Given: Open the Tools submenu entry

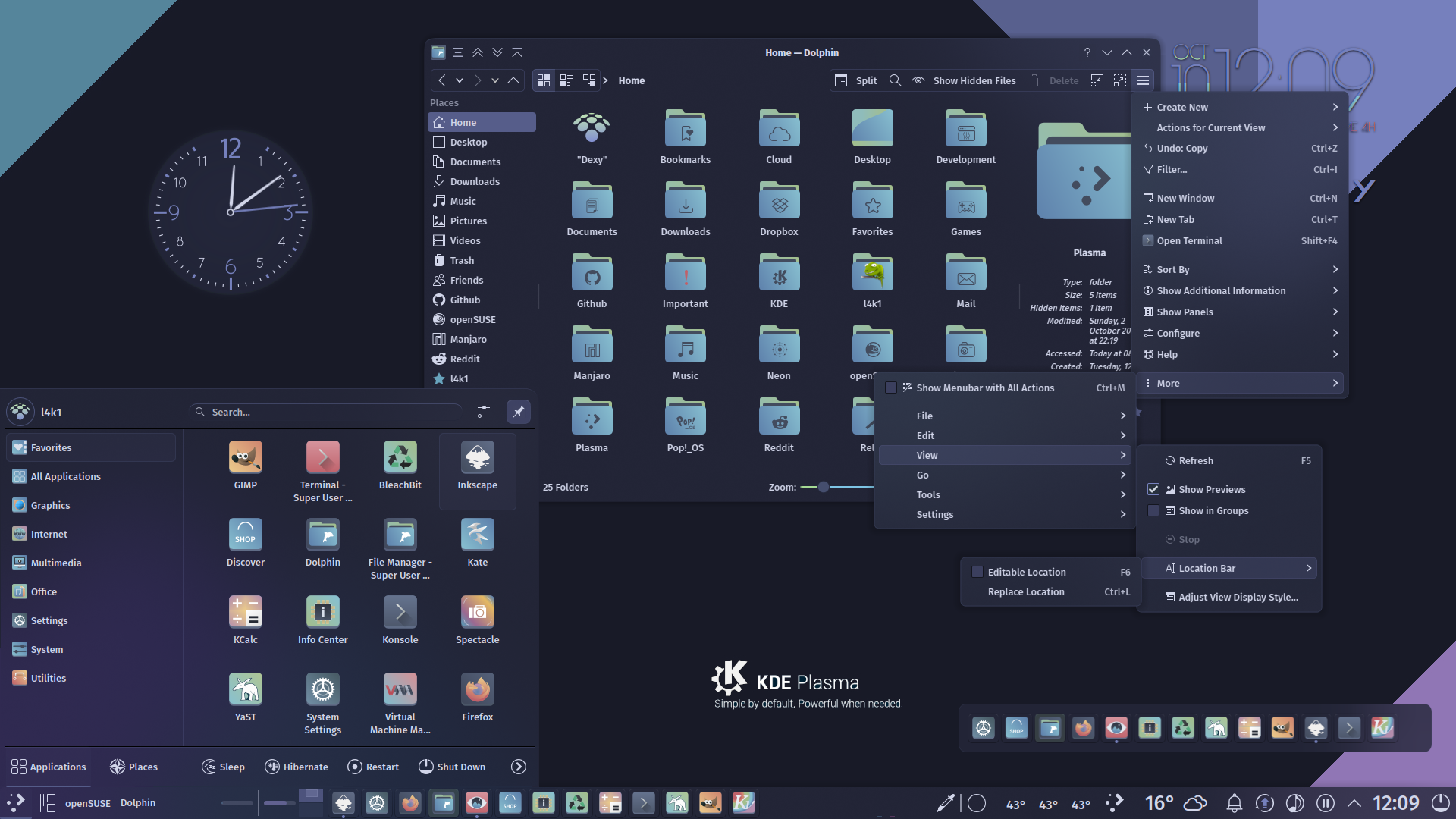Looking at the screenshot, I should coord(1005,494).
